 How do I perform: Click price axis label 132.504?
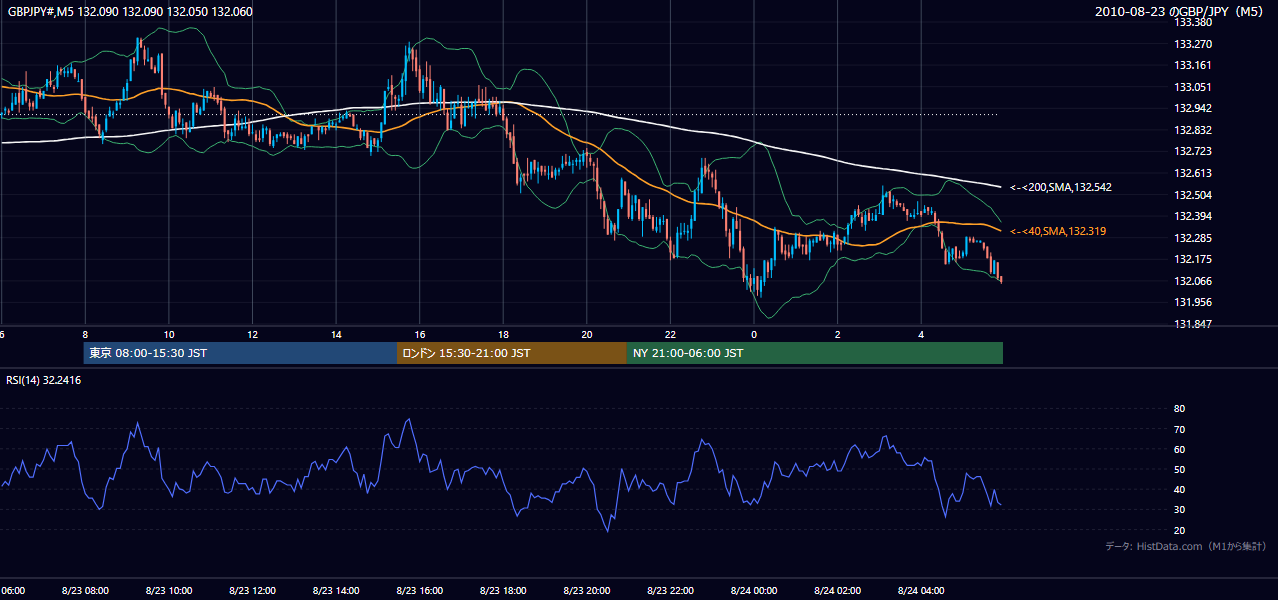pos(1192,195)
